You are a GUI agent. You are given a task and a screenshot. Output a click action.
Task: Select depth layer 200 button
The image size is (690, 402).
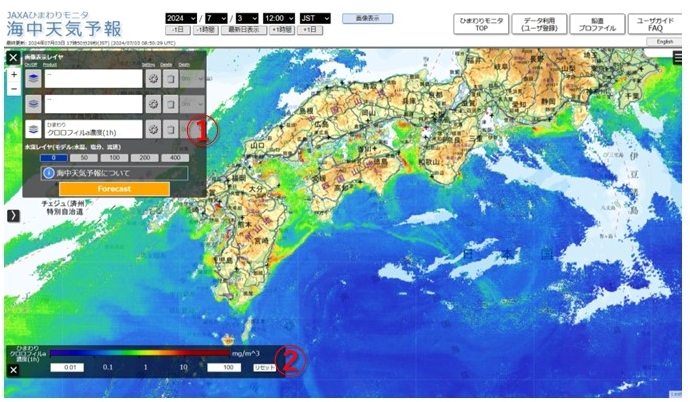(144, 158)
